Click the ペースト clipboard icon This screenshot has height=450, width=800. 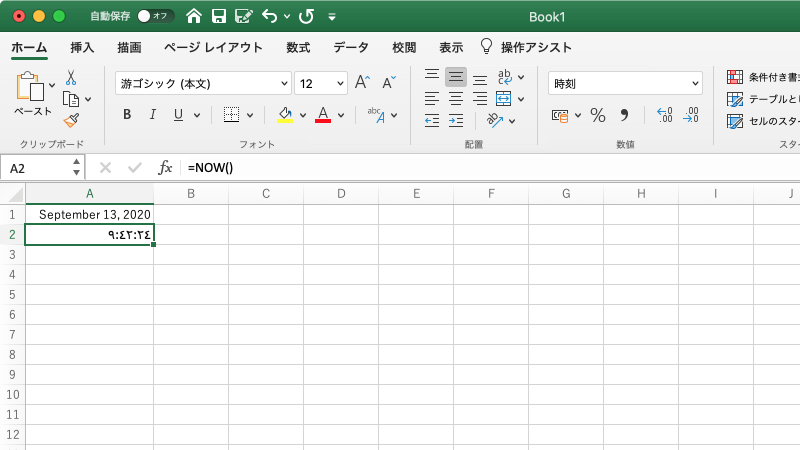click(x=30, y=87)
